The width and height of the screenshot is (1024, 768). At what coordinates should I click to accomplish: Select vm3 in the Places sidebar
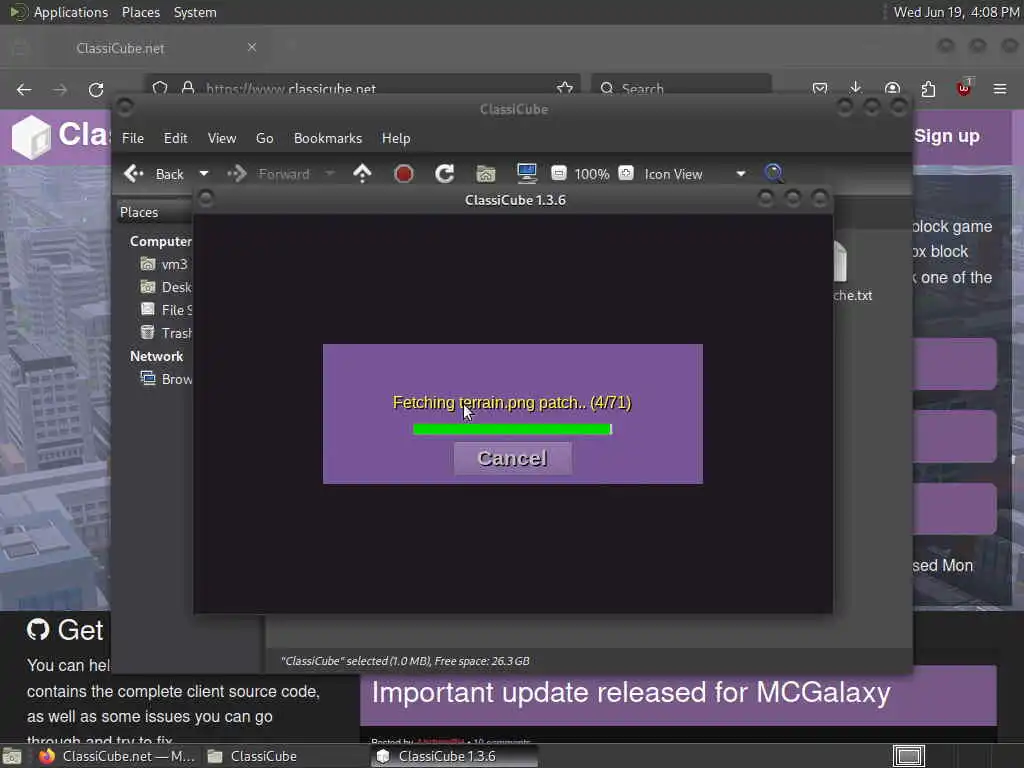click(166, 264)
